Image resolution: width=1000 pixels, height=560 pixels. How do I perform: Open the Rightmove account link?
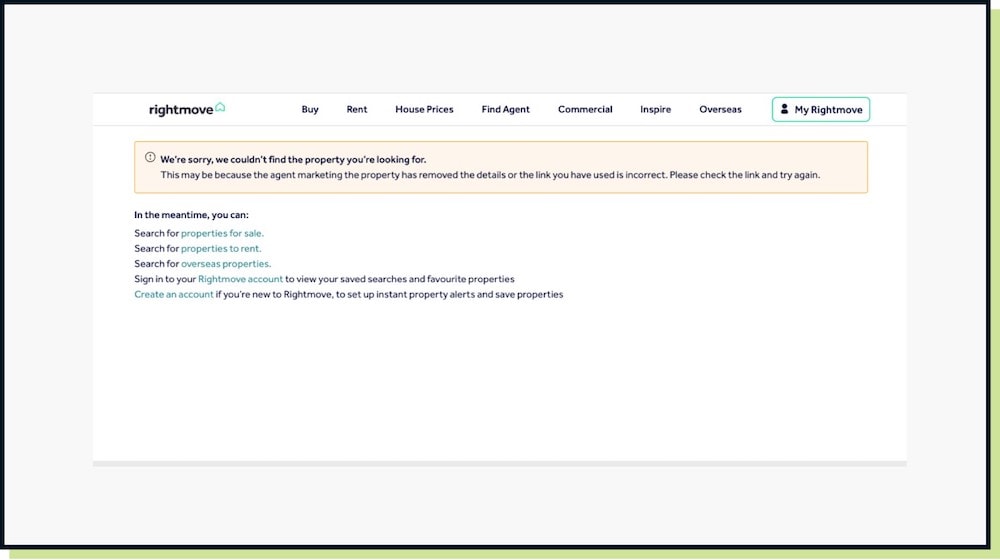(x=240, y=279)
